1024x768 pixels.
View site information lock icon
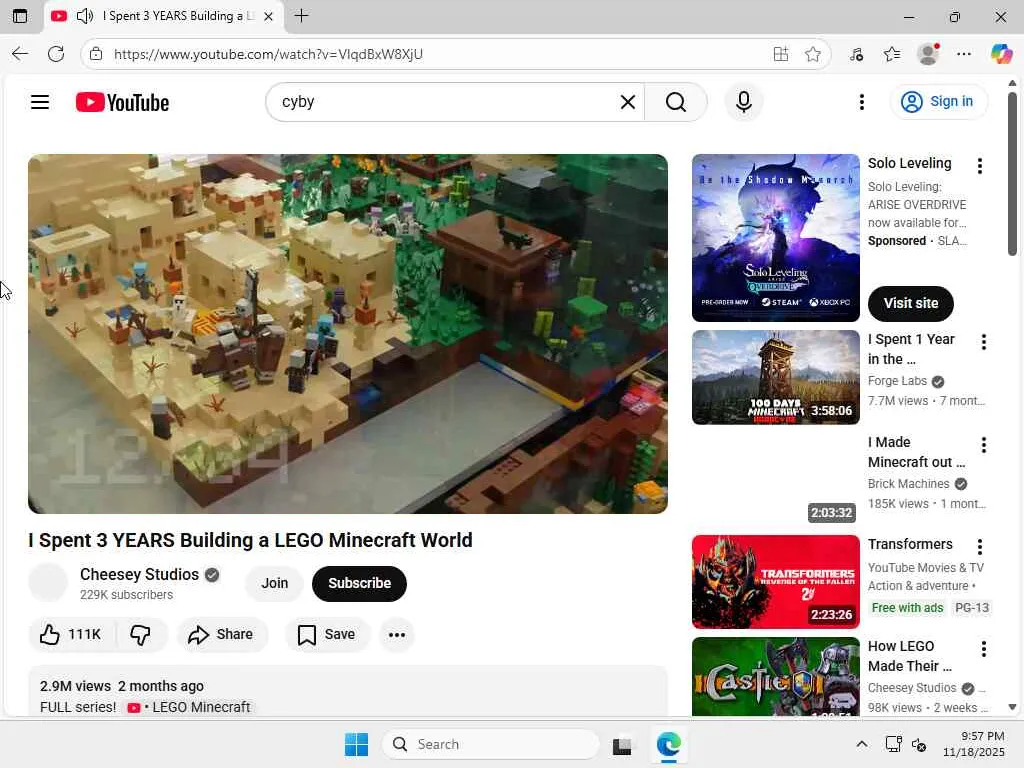point(96,54)
